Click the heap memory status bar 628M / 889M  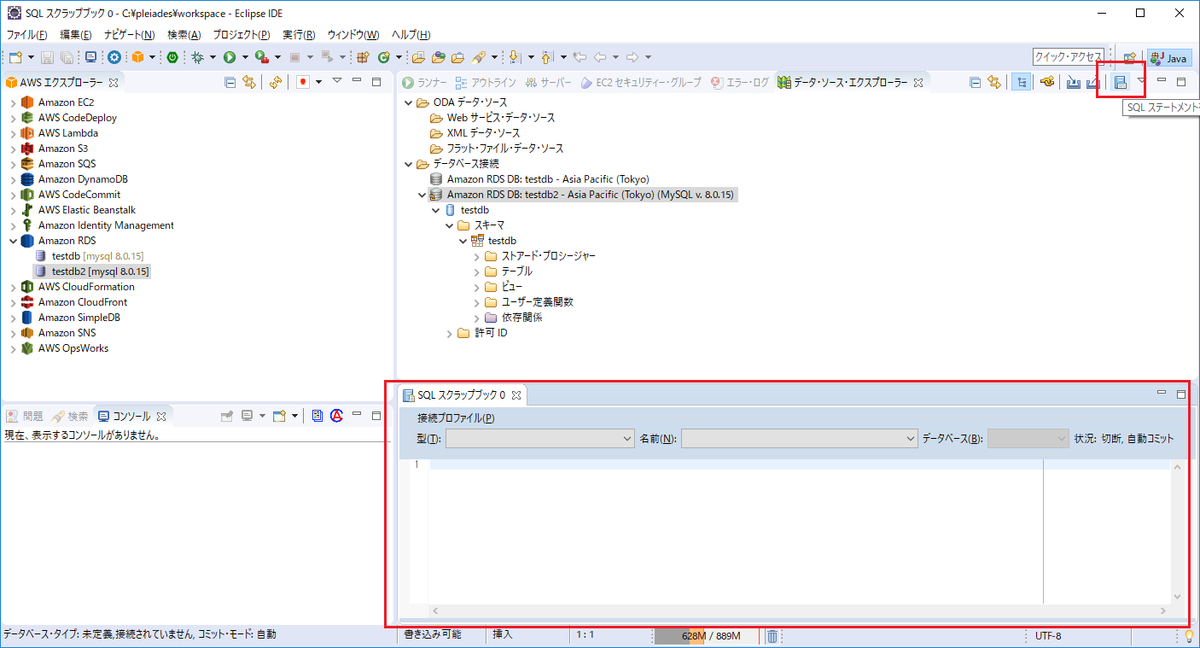[706, 636]
